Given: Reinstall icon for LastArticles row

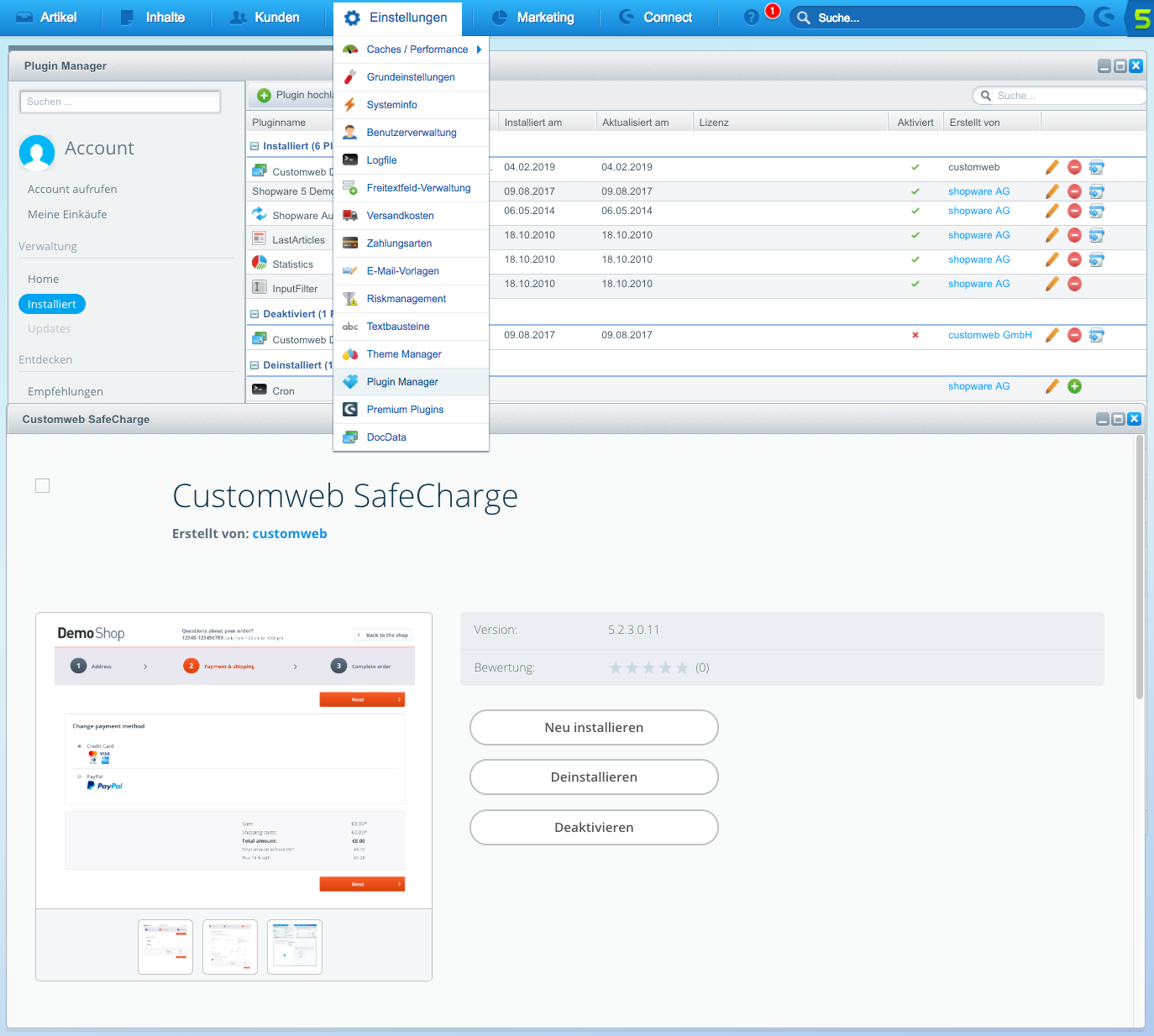Looking at the screenshot, I should [1097, 235].
